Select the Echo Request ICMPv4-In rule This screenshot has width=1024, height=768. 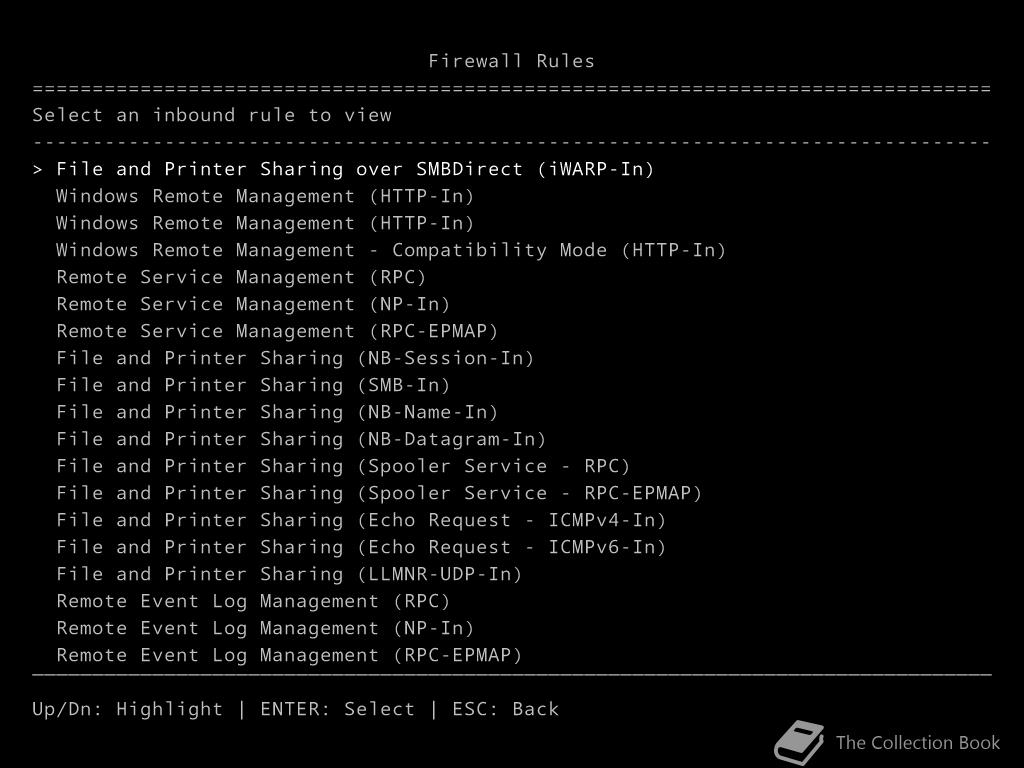pos(361,520)
